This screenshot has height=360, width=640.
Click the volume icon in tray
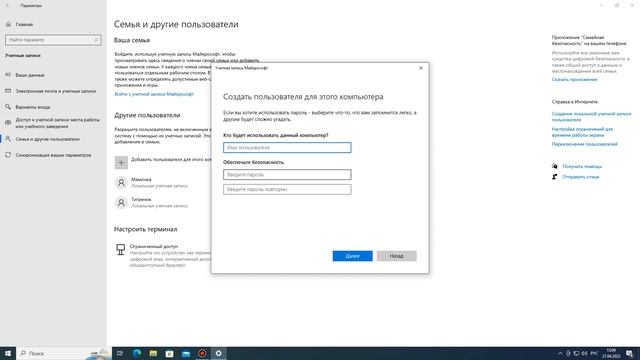pos(584,353)
